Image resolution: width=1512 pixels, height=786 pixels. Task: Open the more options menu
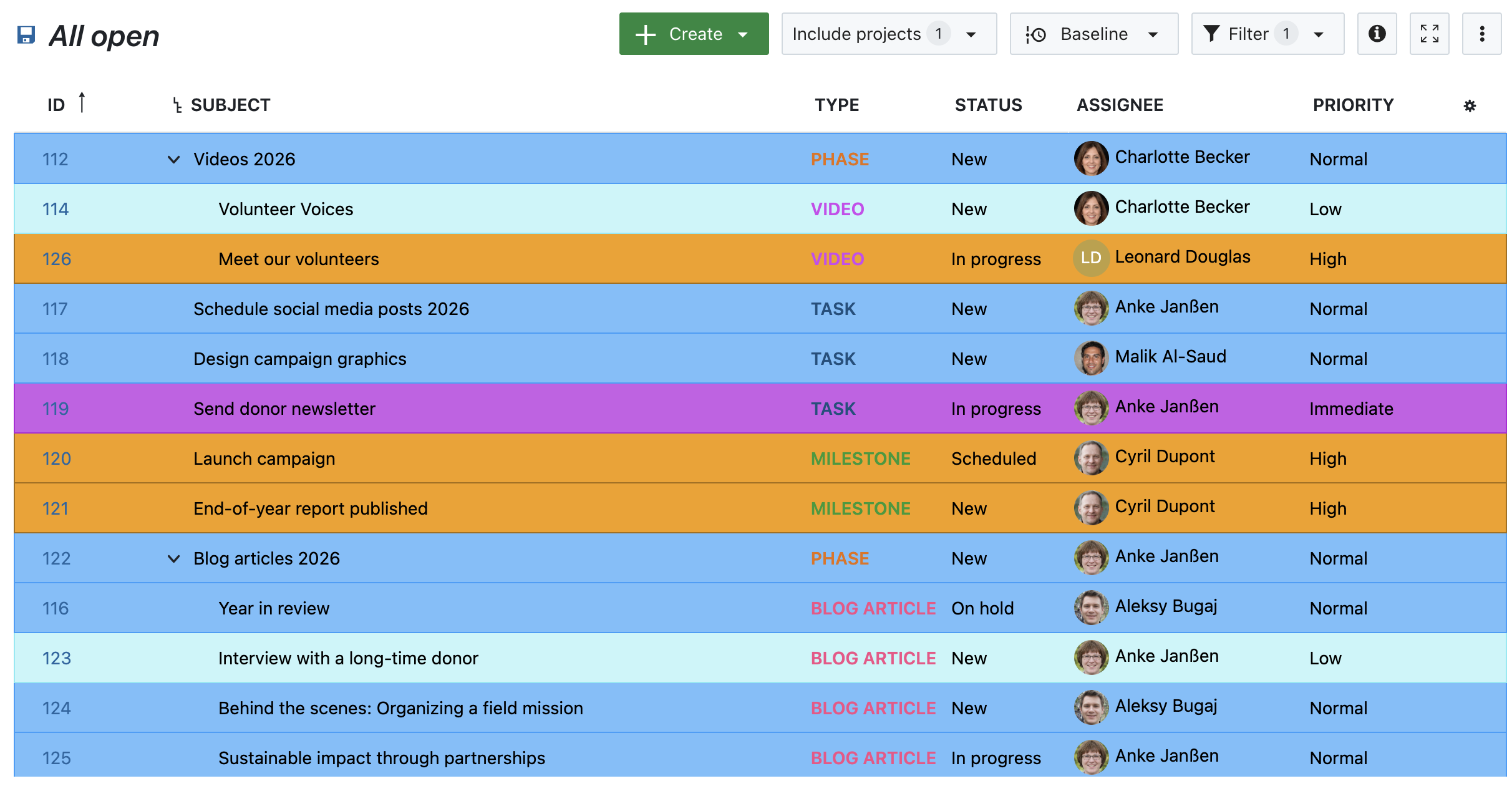click(1482, 34)
